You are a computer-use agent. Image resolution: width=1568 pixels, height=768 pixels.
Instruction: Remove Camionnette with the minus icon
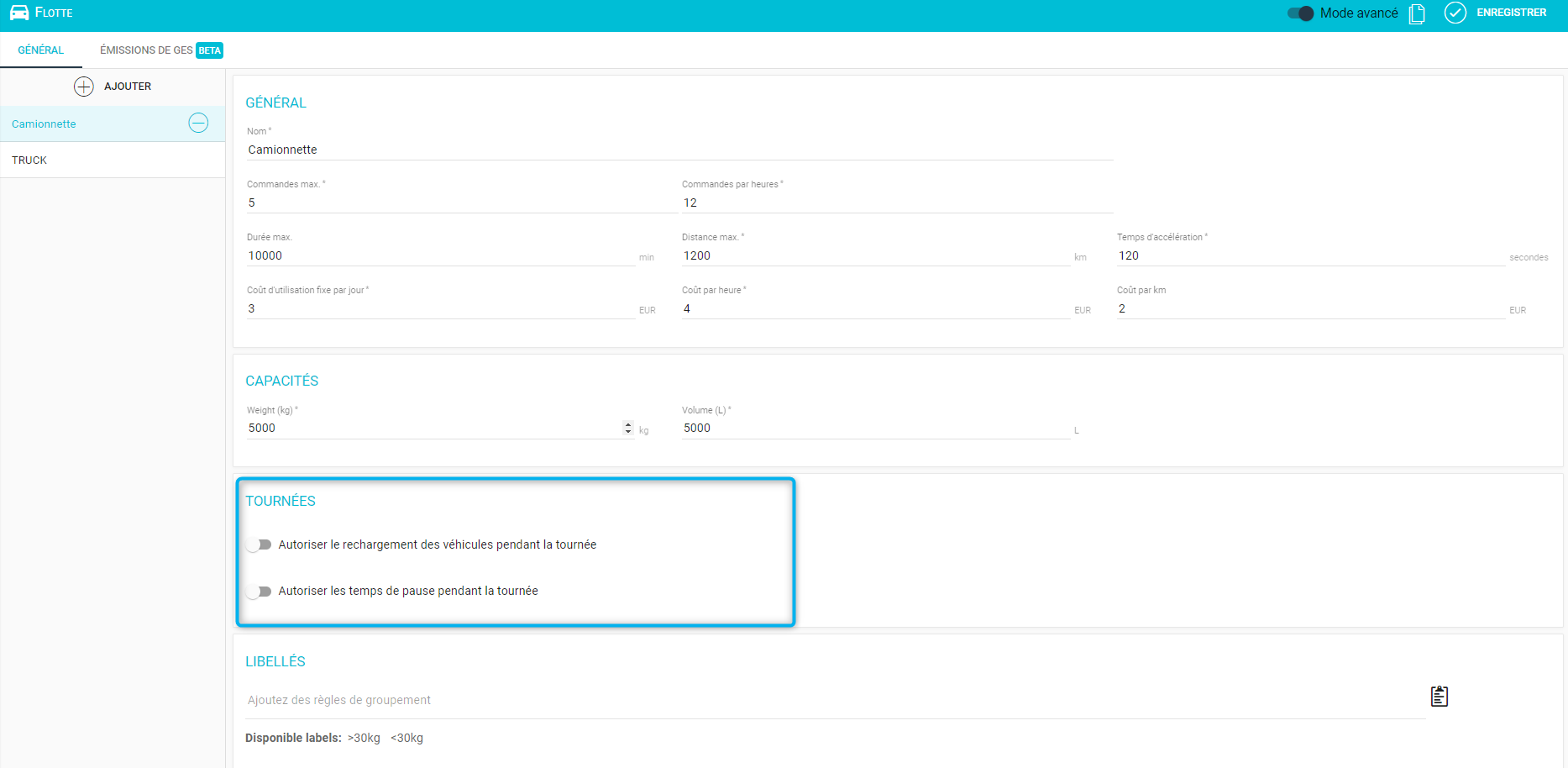198,123
